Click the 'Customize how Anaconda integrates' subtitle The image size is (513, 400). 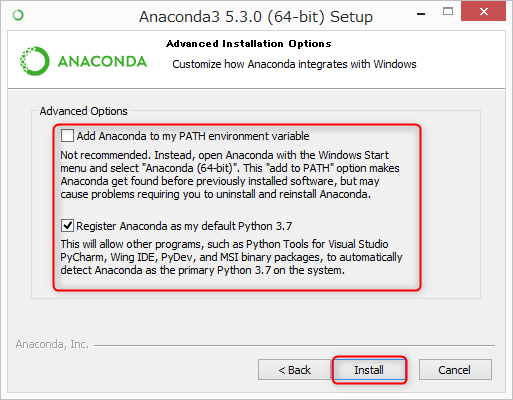point(294,64)
